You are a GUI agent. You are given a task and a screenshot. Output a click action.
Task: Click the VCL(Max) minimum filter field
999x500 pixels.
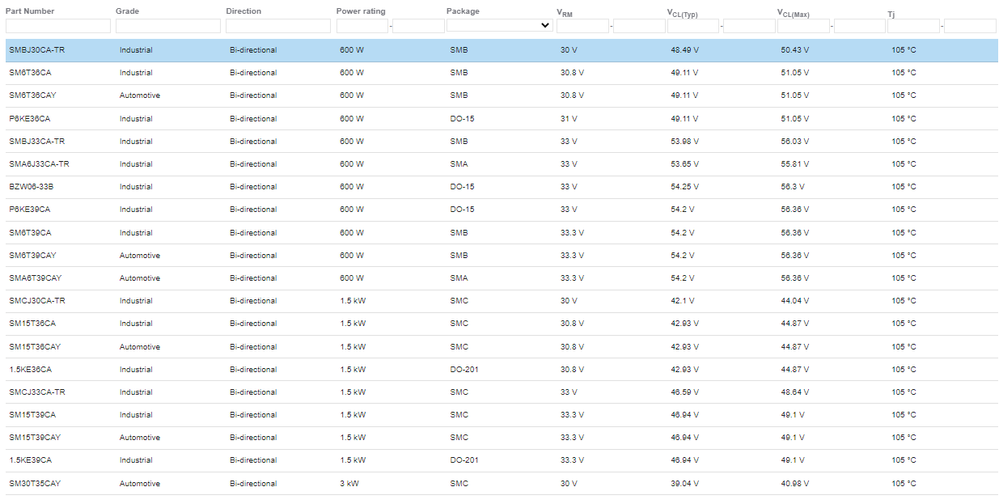tap(803, 26)
